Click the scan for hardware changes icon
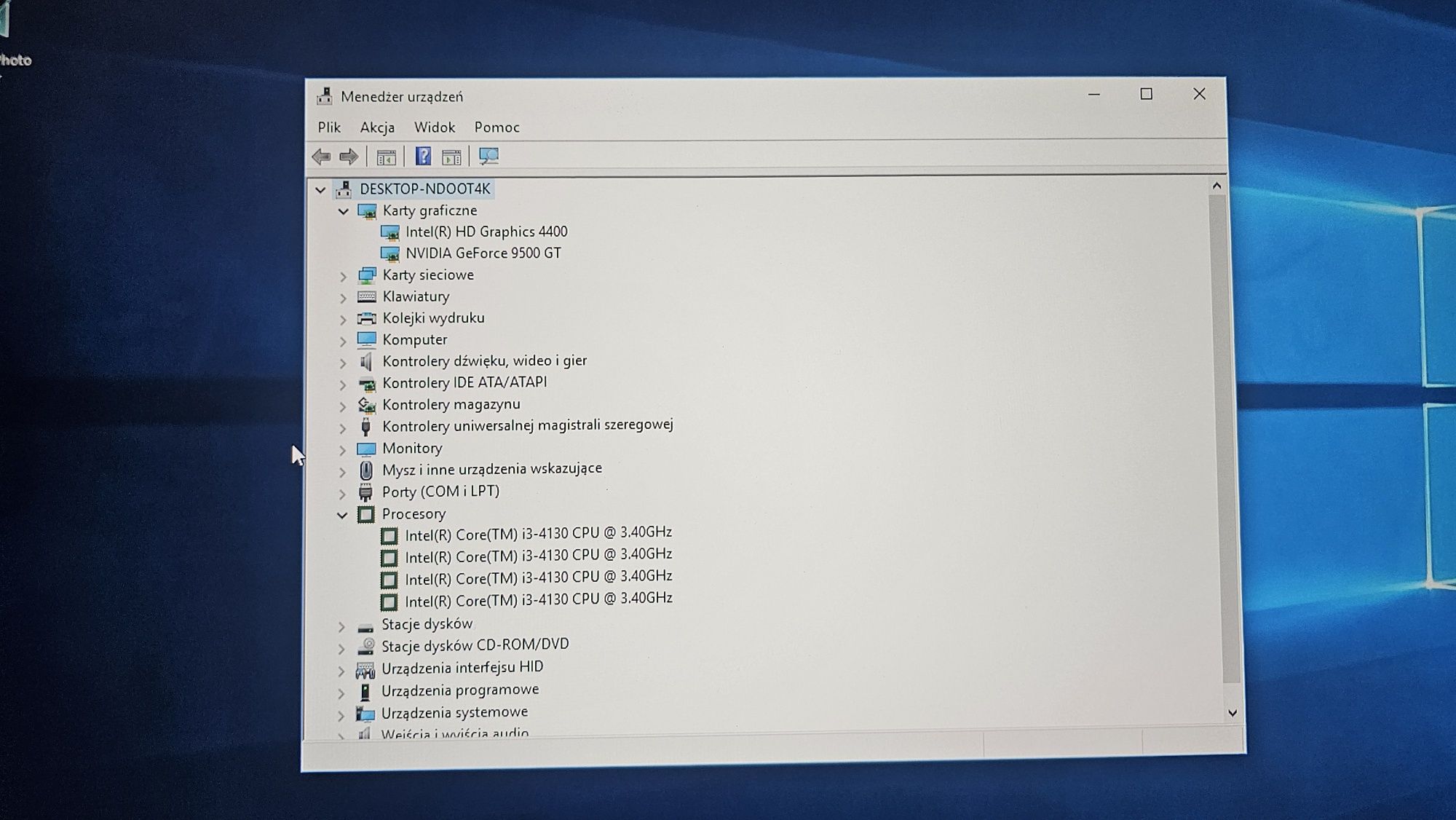This screenshot has height=820, width=1456. pyautogui.click(x=488, y=156)
